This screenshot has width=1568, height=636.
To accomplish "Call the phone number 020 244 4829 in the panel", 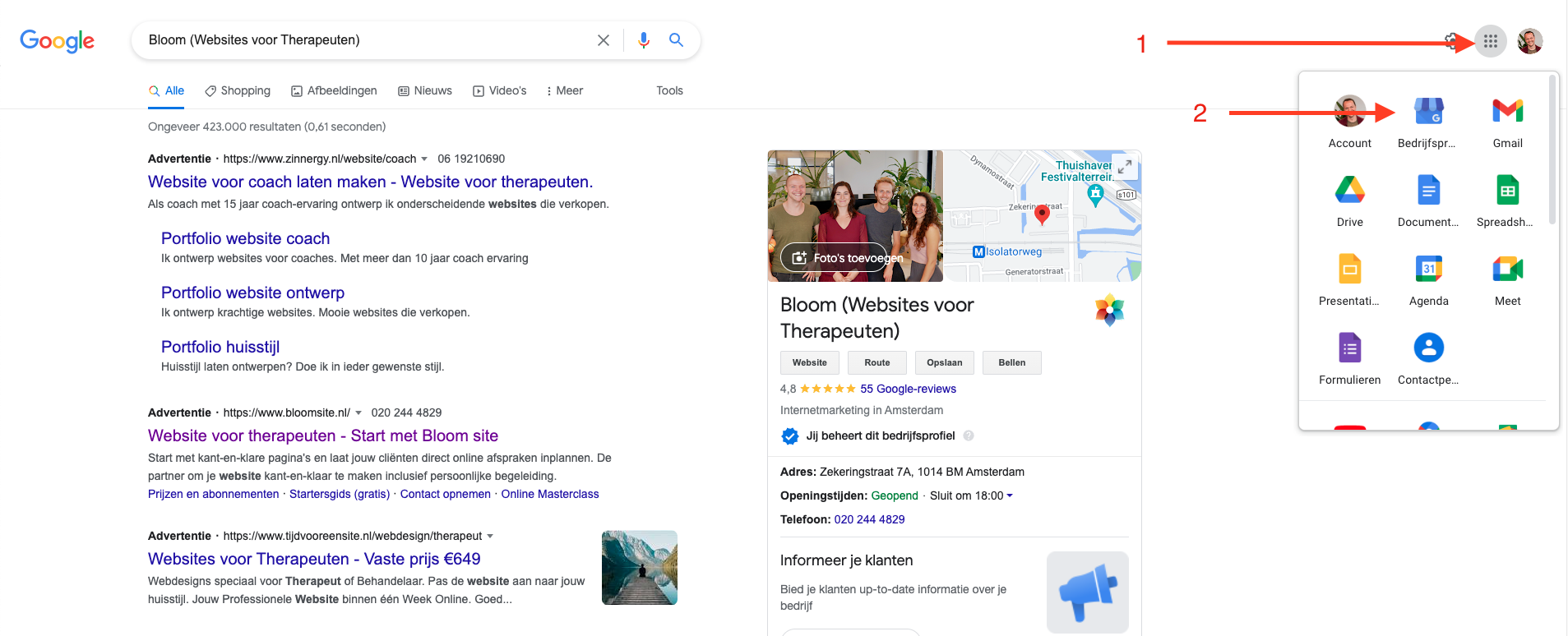I will (x=869, y=519).
